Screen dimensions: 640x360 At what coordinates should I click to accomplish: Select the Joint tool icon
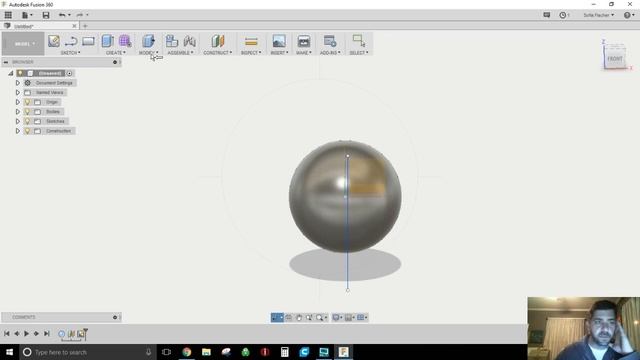(189, 41)
